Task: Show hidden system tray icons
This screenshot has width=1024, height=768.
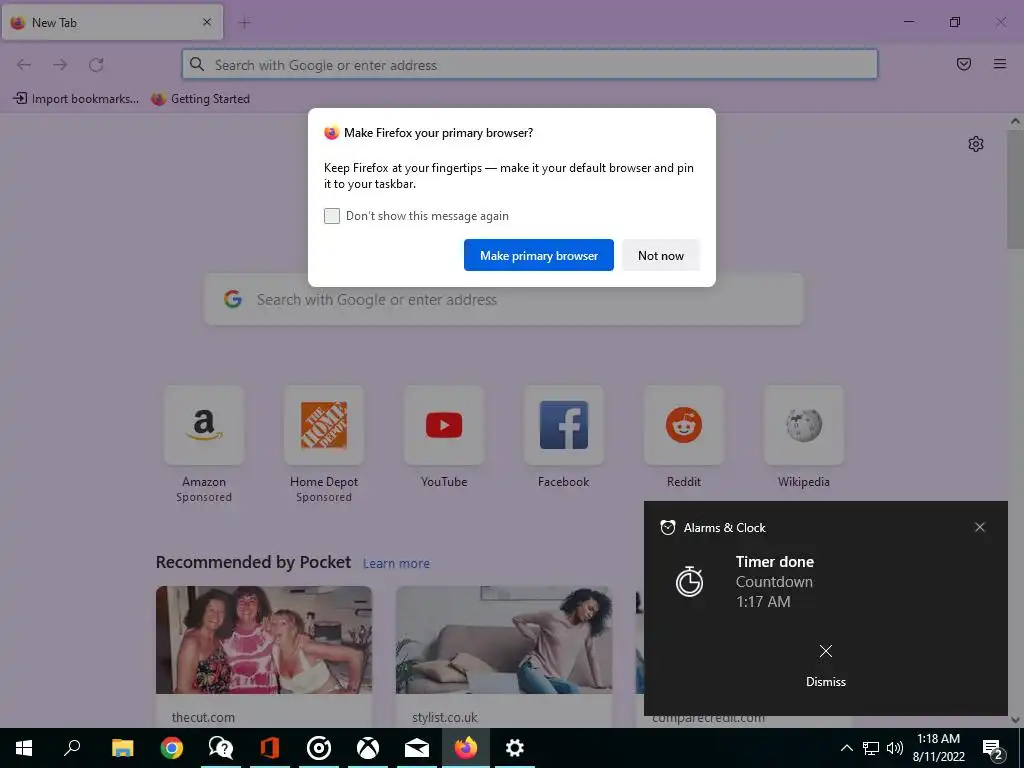Action: click(846, 748)
